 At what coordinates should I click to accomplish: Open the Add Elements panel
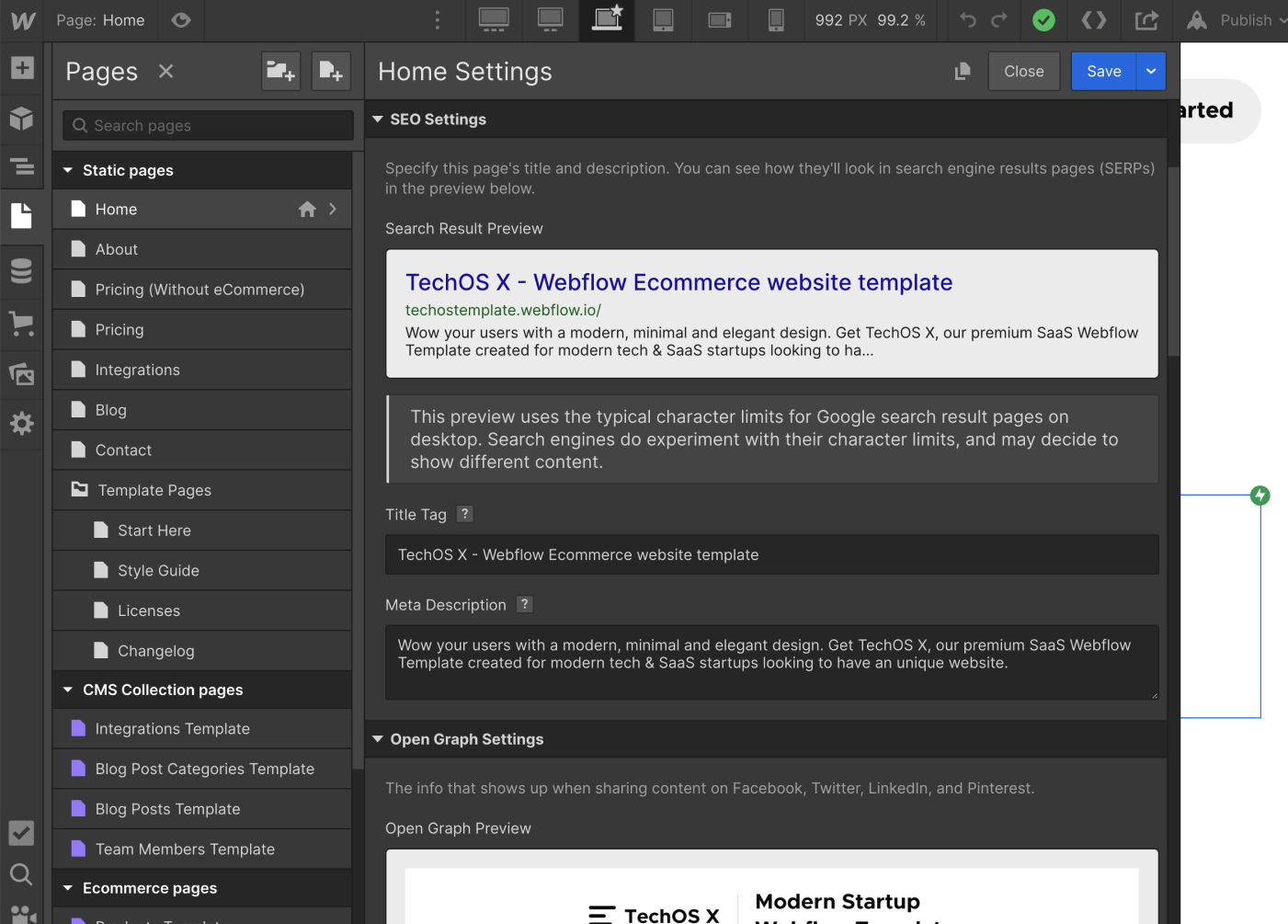click(22, 68)
